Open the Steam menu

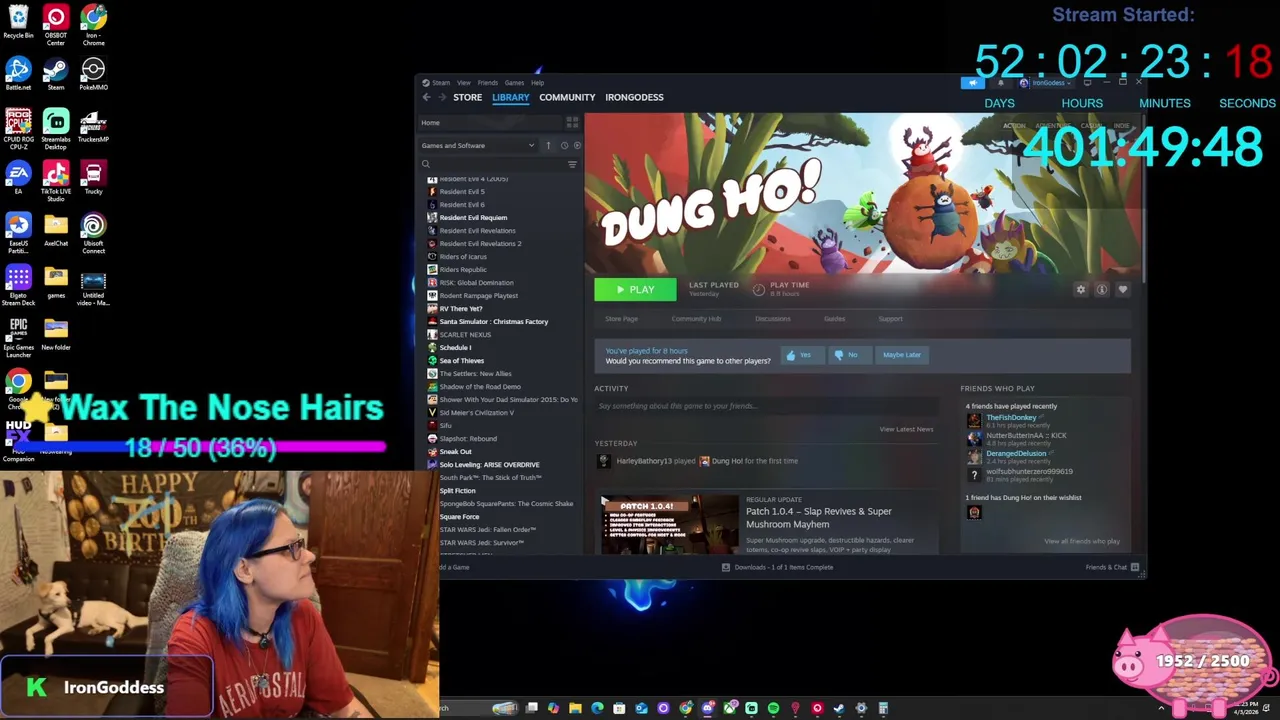[x=436, y=83]
